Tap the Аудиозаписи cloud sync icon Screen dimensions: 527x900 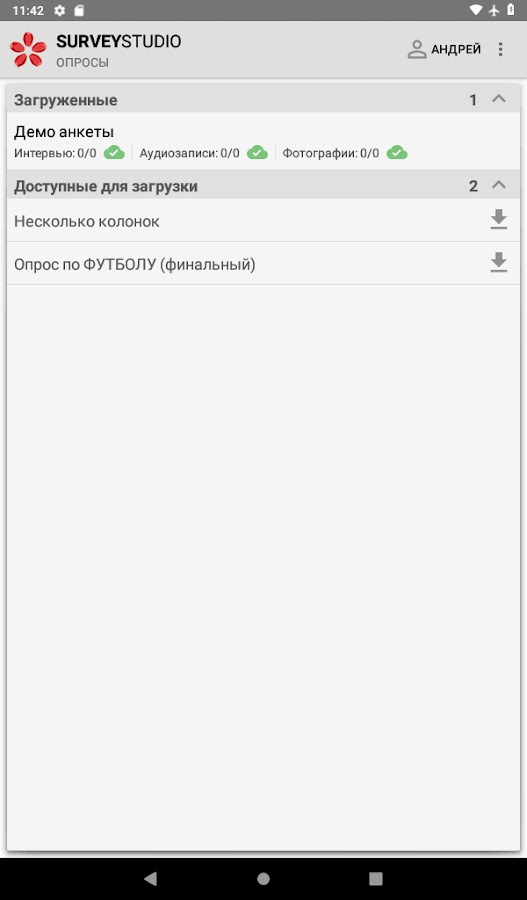(x=257, y=153)
